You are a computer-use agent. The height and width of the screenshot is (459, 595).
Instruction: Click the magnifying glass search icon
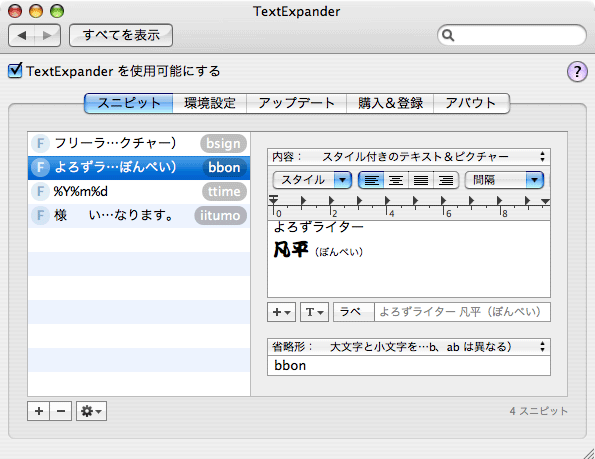(448, 35)
